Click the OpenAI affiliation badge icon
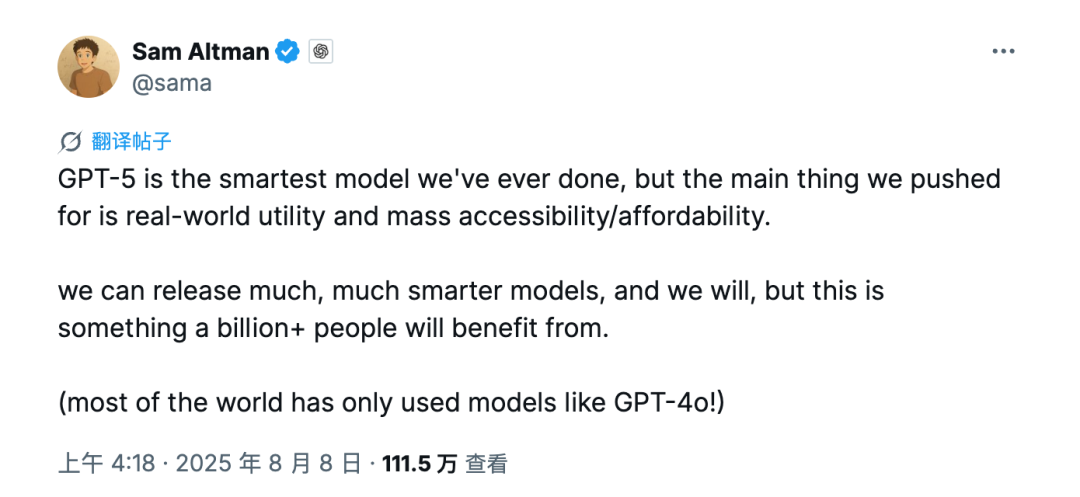1080x497 pixels. 320,52
